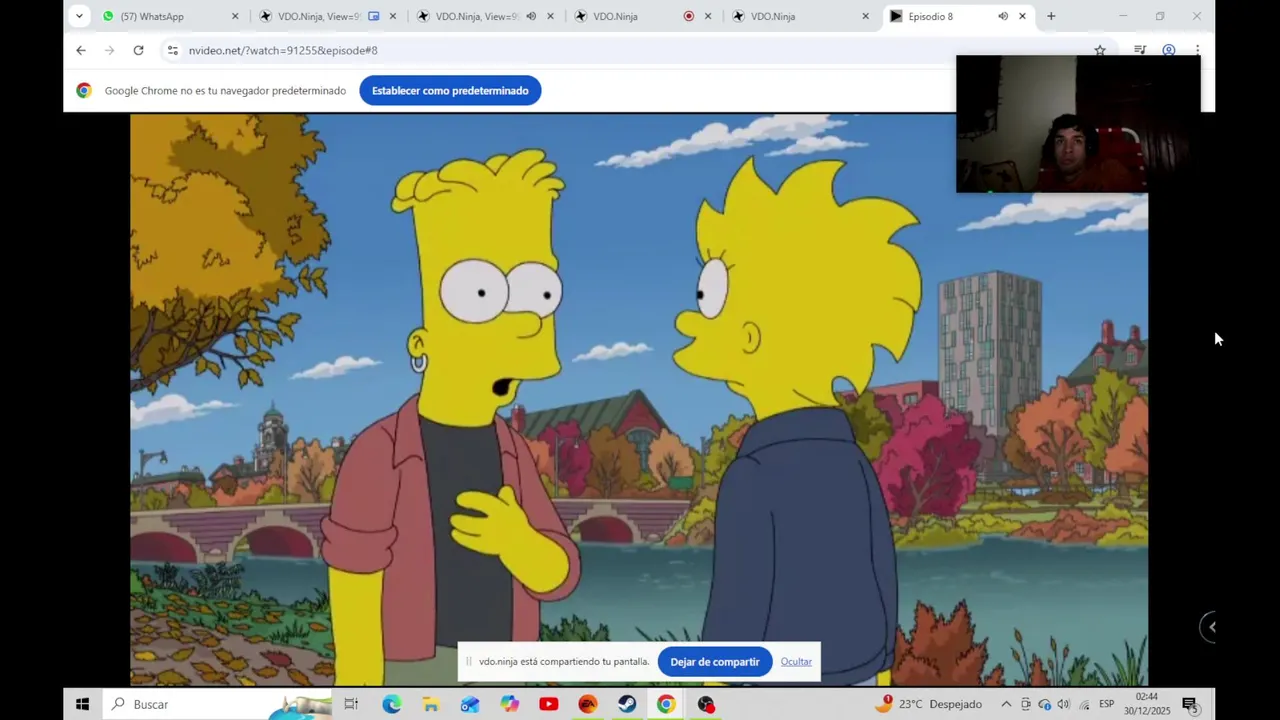This screenshot has height=720, width=1280.
Task: Click the Simpsons video player
Action: (639, 399)
